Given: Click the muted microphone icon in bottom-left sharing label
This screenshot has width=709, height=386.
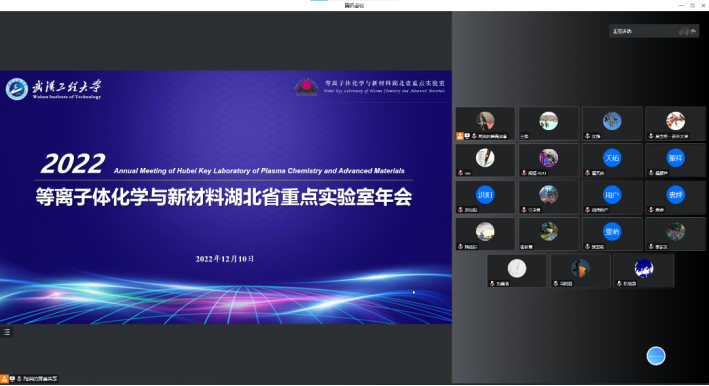Looking at the screenshot, I should [19, 379].
